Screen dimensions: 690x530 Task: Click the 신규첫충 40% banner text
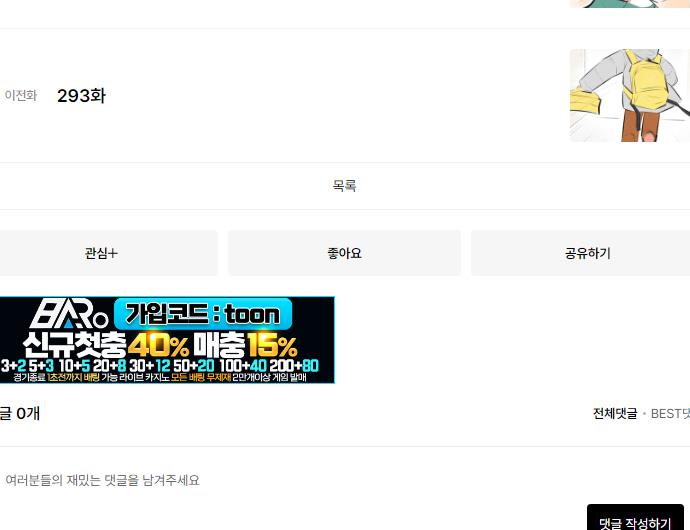point(106,345)
